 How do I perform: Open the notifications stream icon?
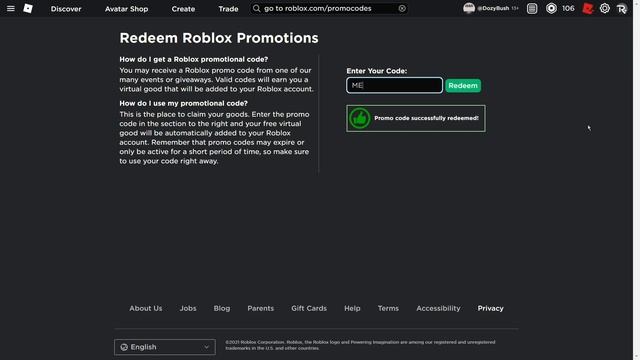(532, 8)
